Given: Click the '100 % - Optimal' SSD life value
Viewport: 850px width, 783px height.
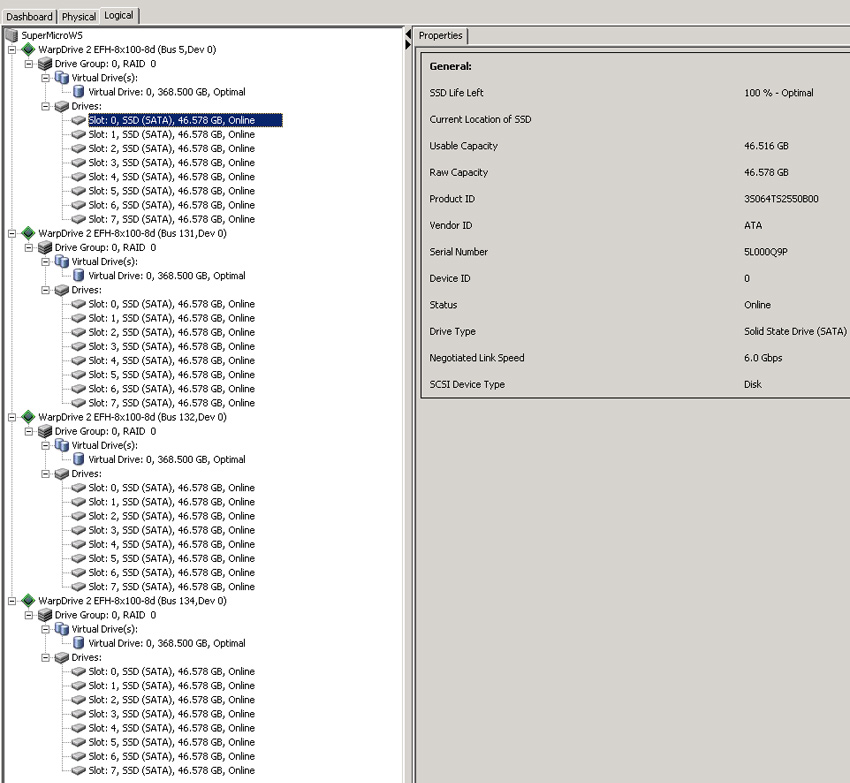Looking at the screenshot, I should coord(778,93).
